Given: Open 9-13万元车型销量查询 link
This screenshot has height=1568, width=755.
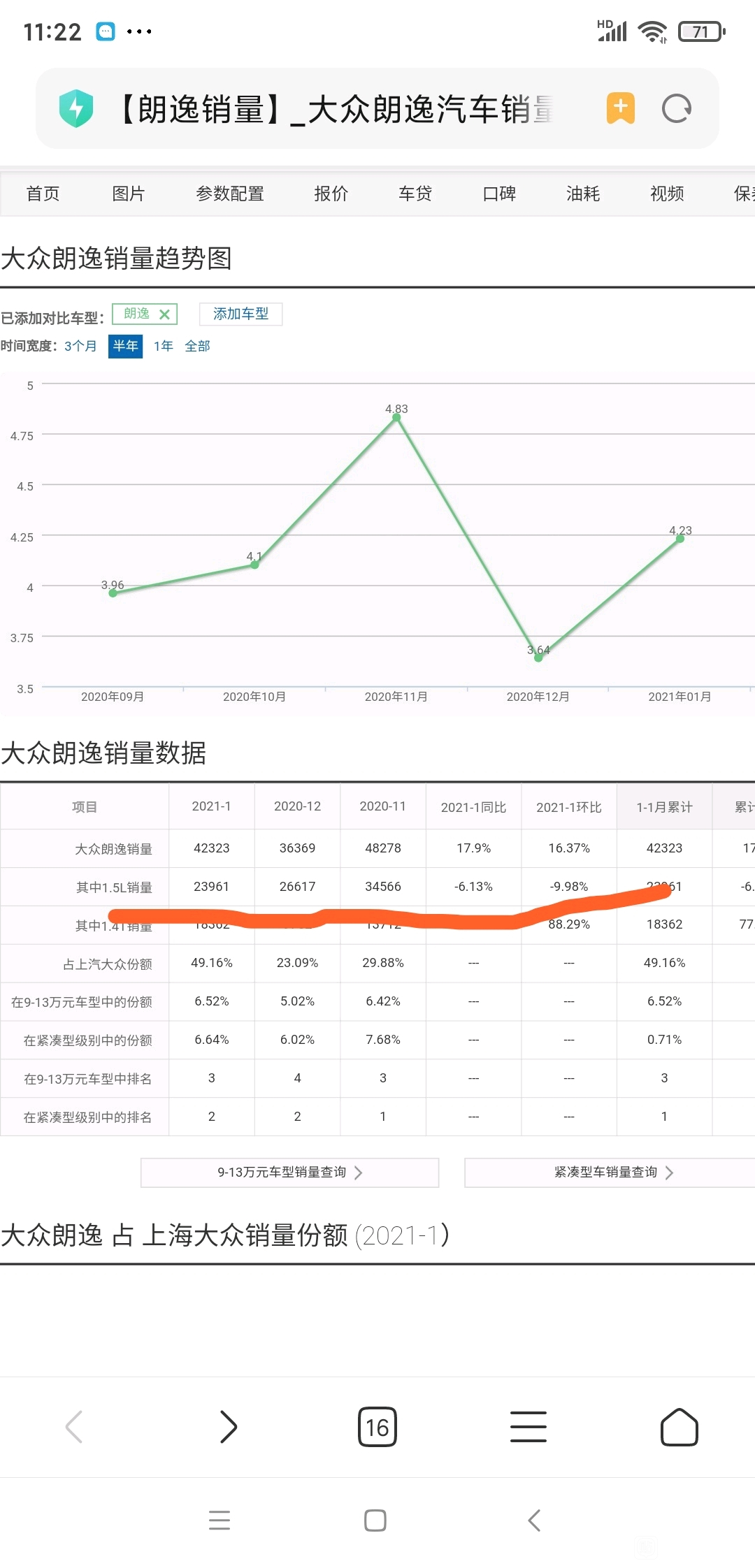Looking at the screenshot, I should click(290, 1173).
